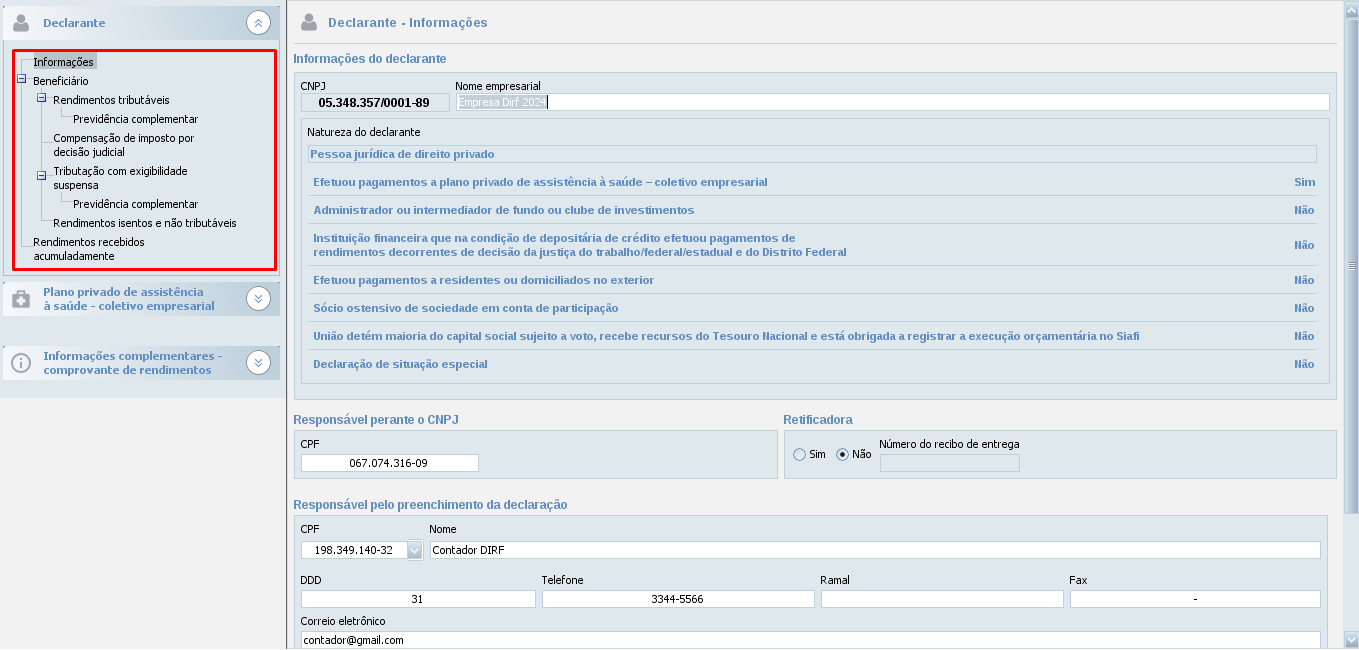
Task: Collapse Tributação com exigibilidade suspensa node
Action: [x=42, y=176]
